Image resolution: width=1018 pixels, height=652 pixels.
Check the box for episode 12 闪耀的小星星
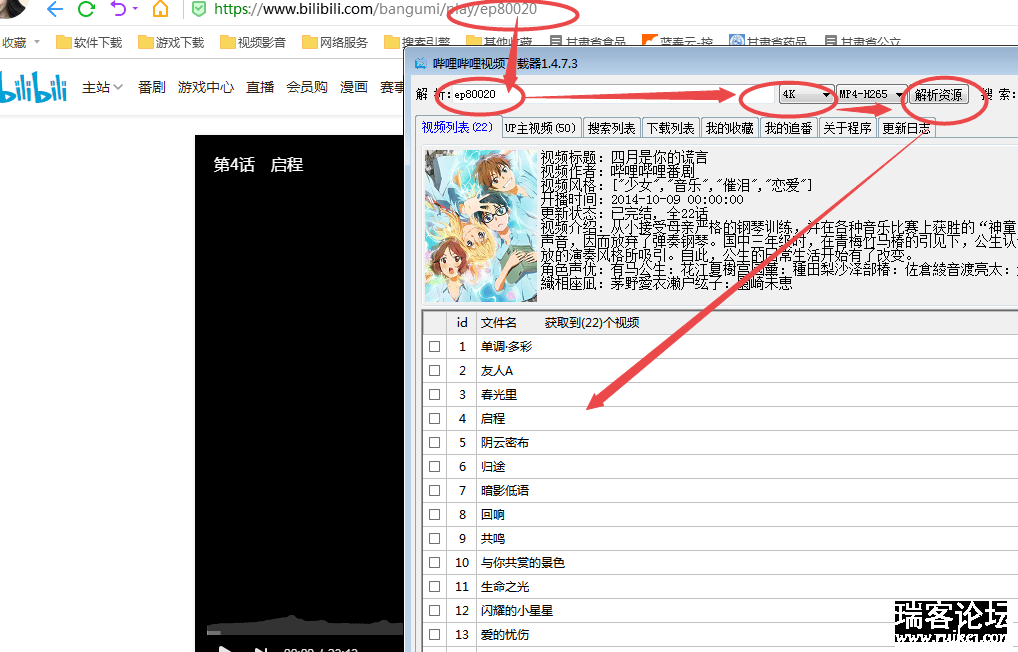[x=434, y=611]
